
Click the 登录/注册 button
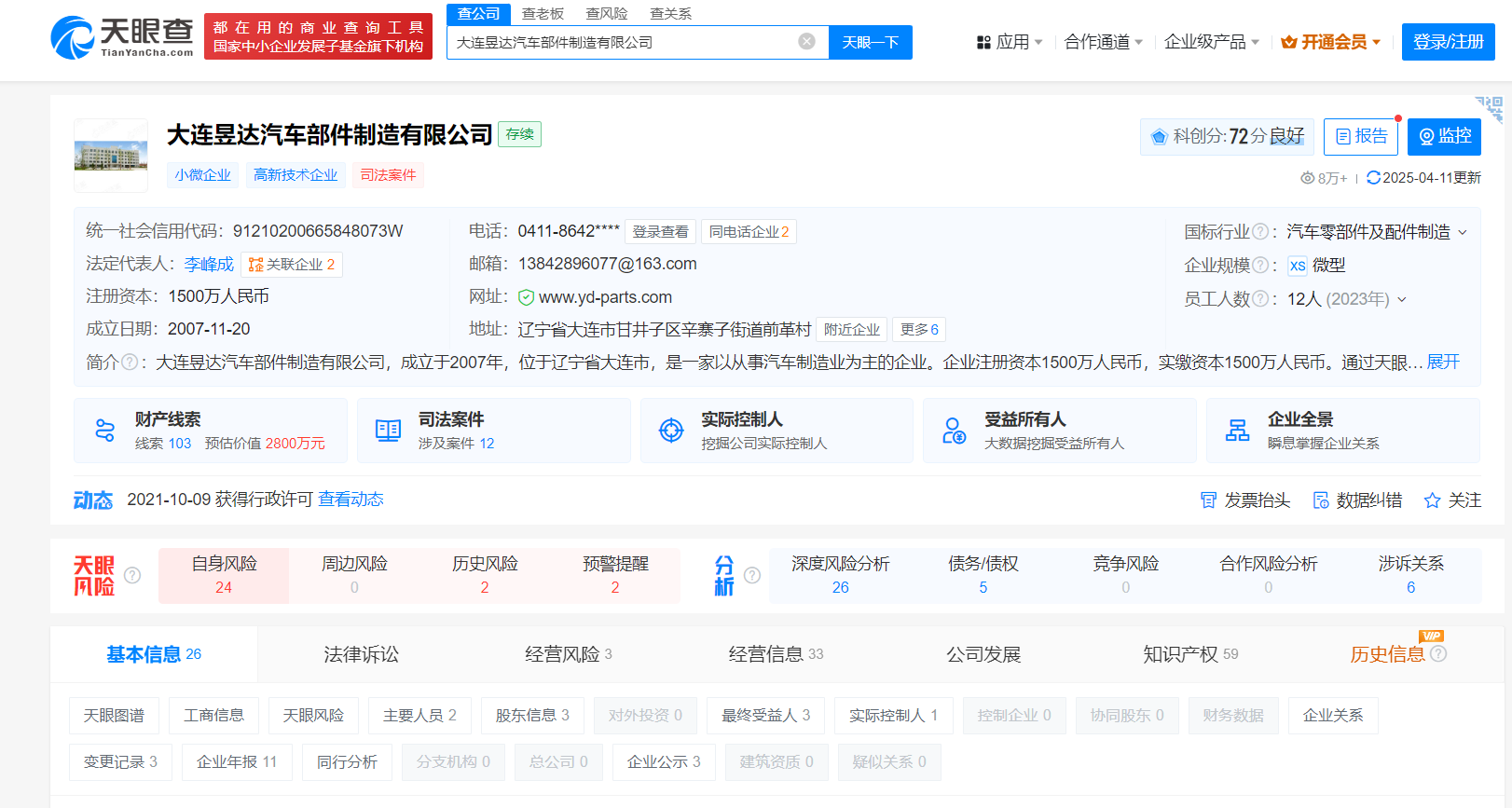point(1449,42)
